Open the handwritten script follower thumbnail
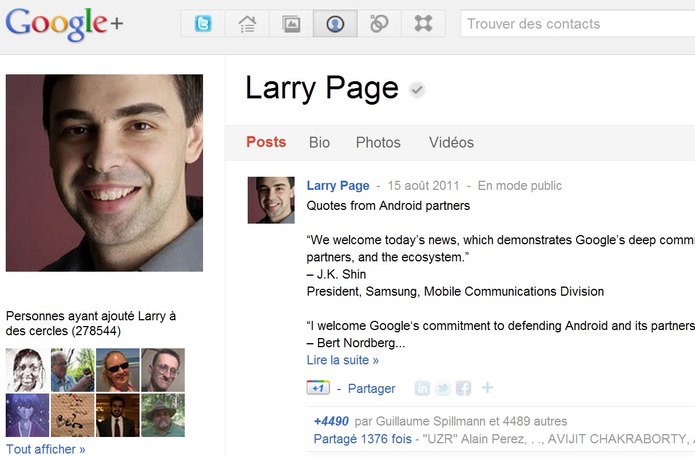The image size is (695, 457). (73, 415)
